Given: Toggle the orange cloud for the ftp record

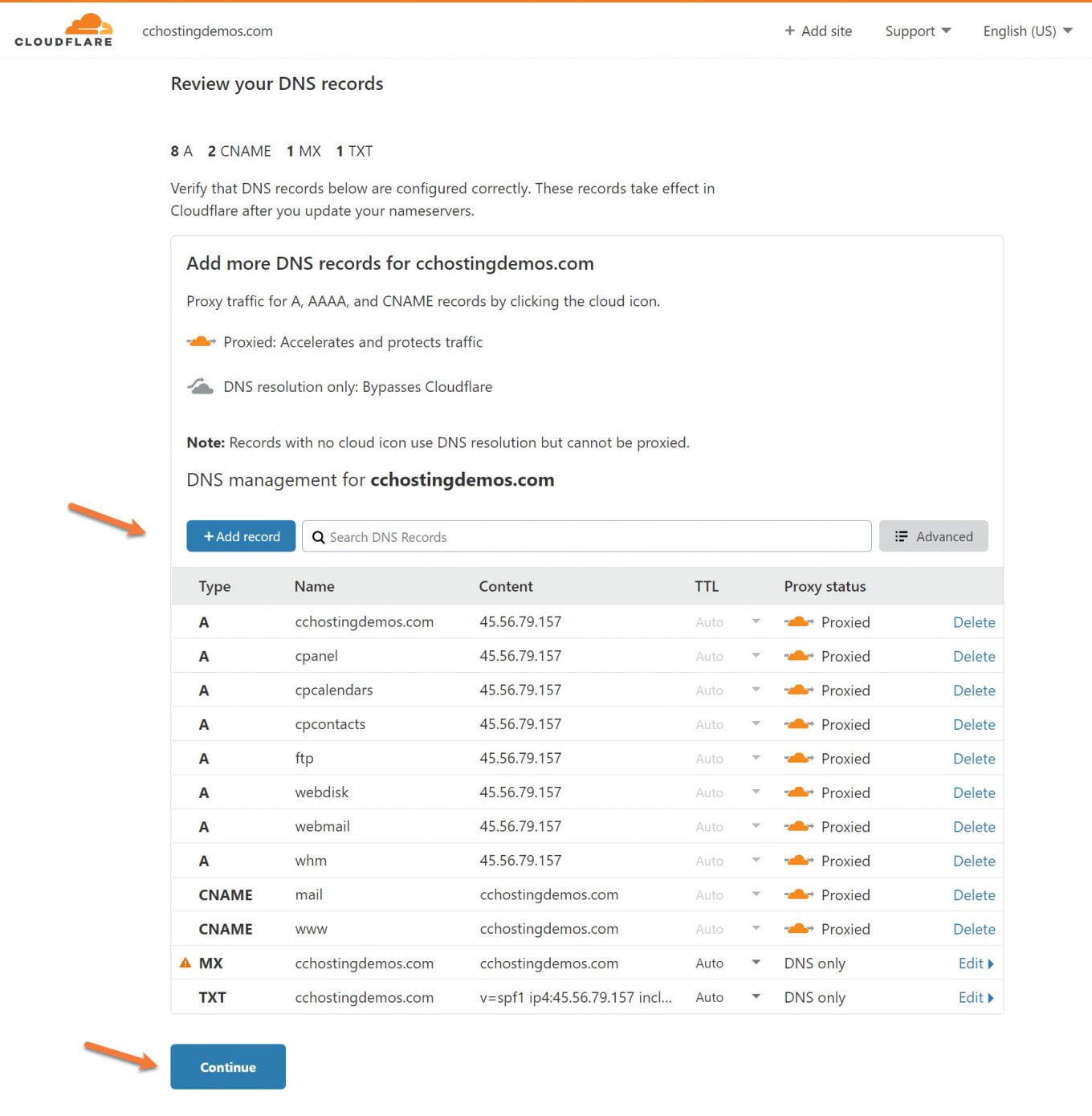Looking at the screenshot, I should point(799,758).
